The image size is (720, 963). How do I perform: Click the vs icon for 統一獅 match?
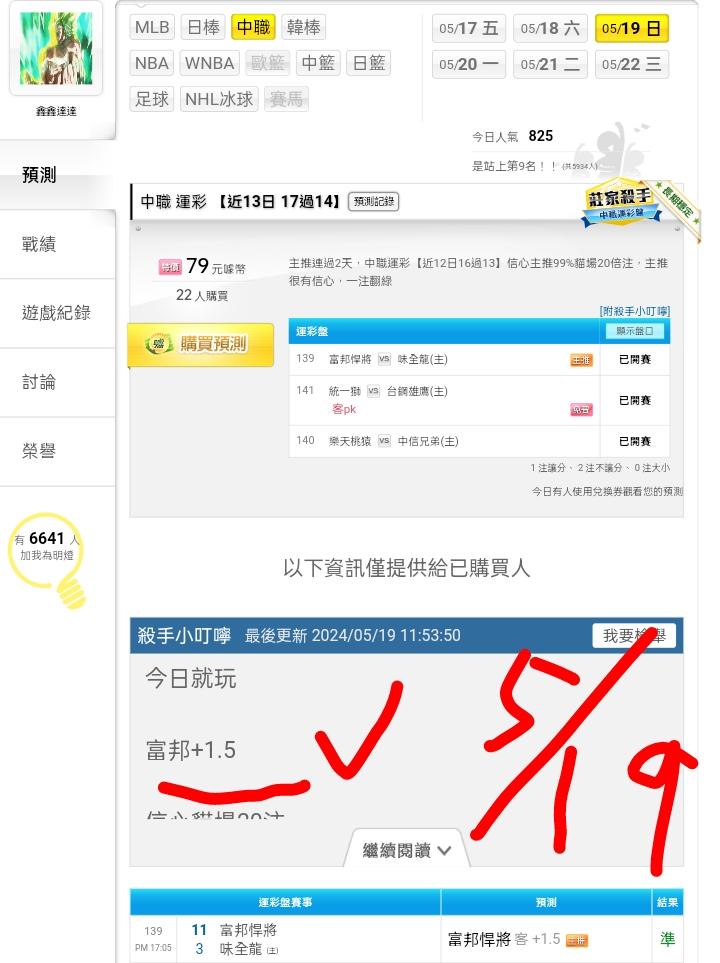pos(374,391)
